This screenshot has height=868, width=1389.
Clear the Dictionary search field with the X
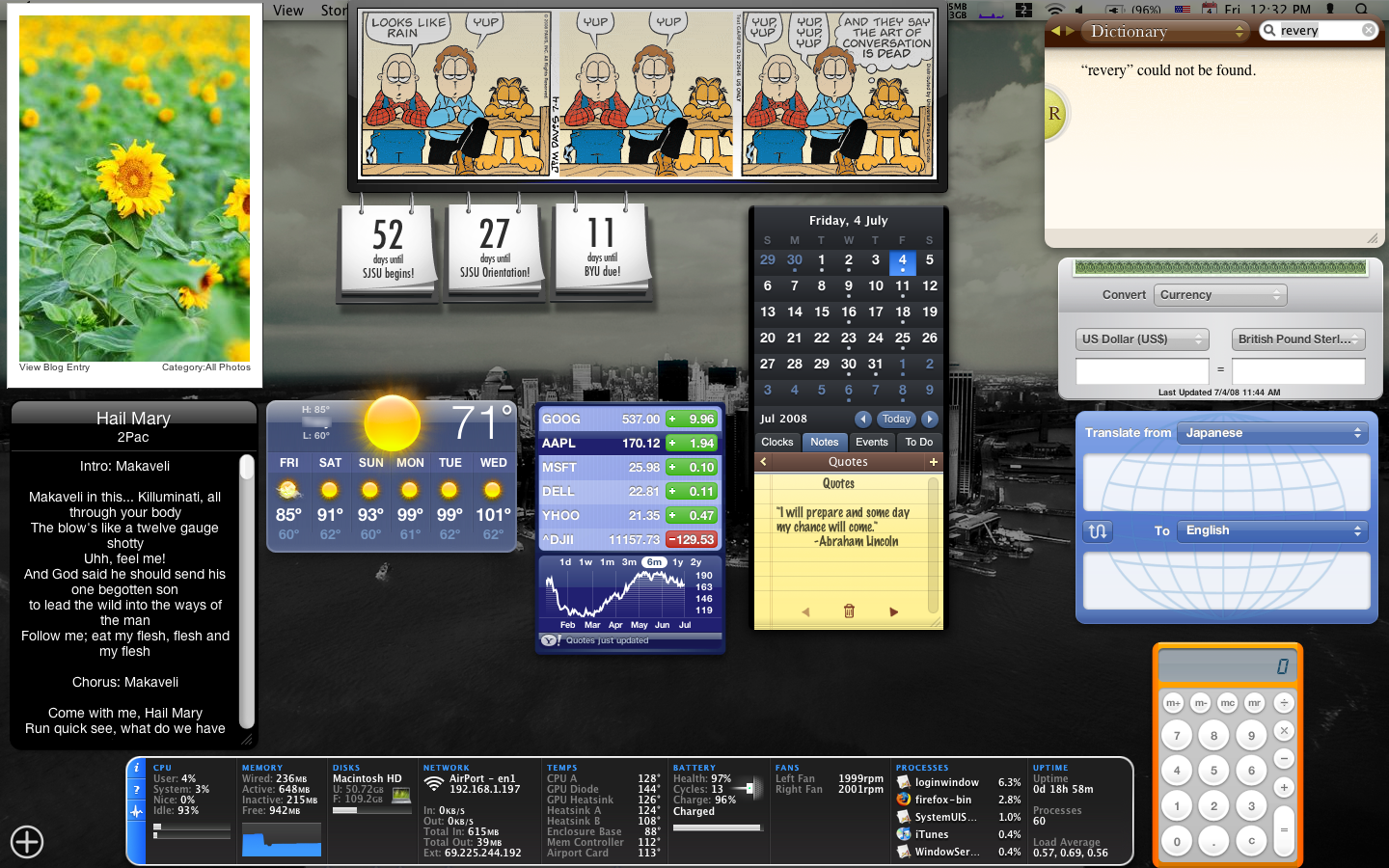[x=1368, y=30]
